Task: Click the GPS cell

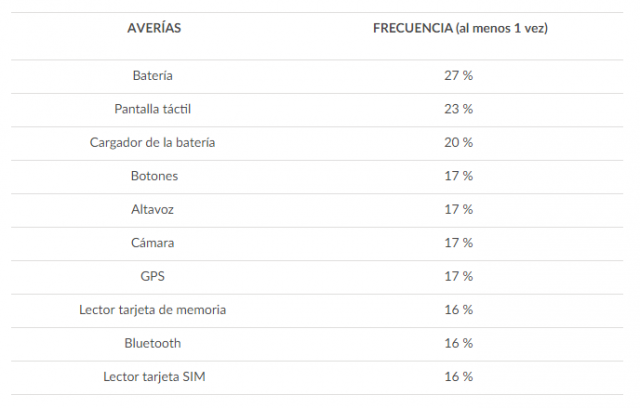Action: (x=153, y=276)
